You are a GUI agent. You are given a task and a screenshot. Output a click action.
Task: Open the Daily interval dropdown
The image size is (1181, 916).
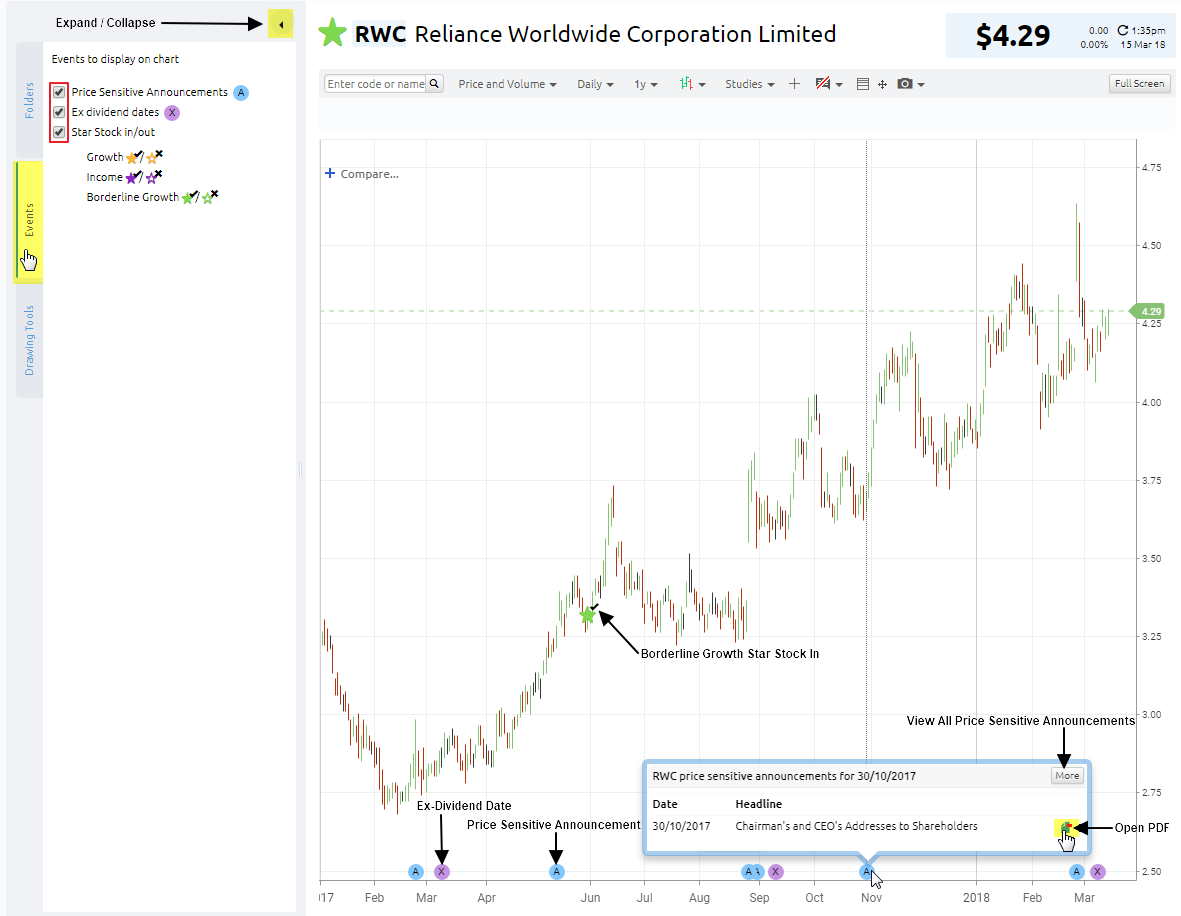pyautogui.click(x=595, y=84)
